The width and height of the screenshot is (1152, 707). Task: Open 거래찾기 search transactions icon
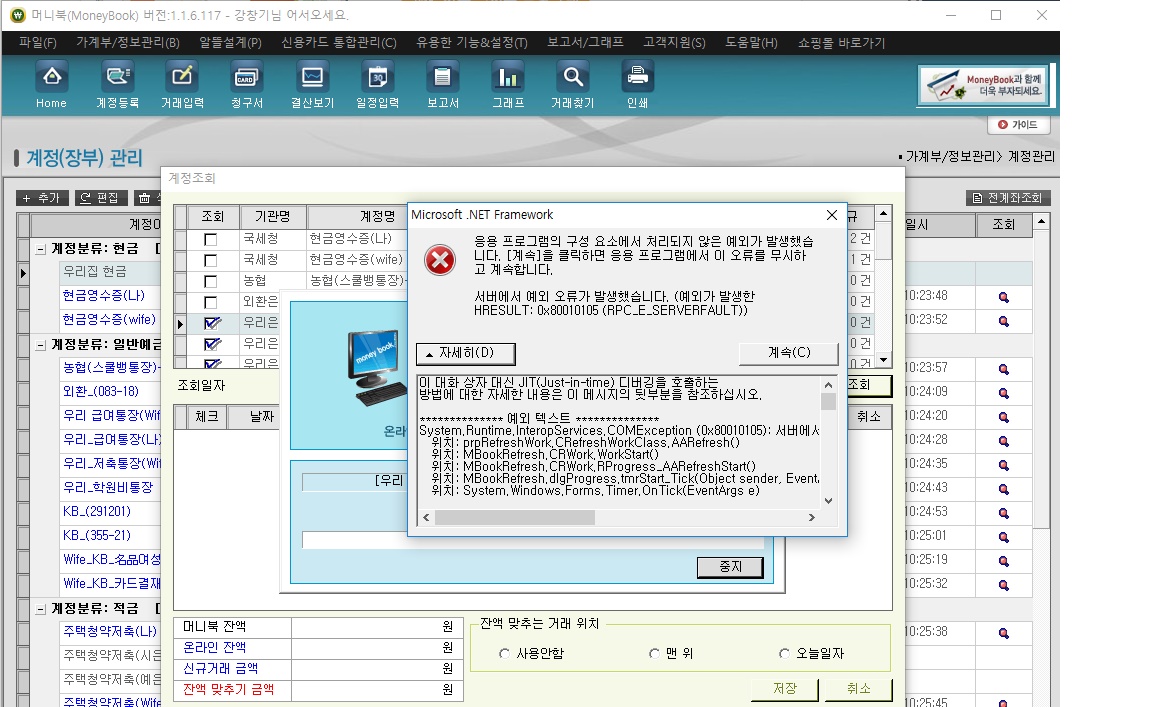572,78
